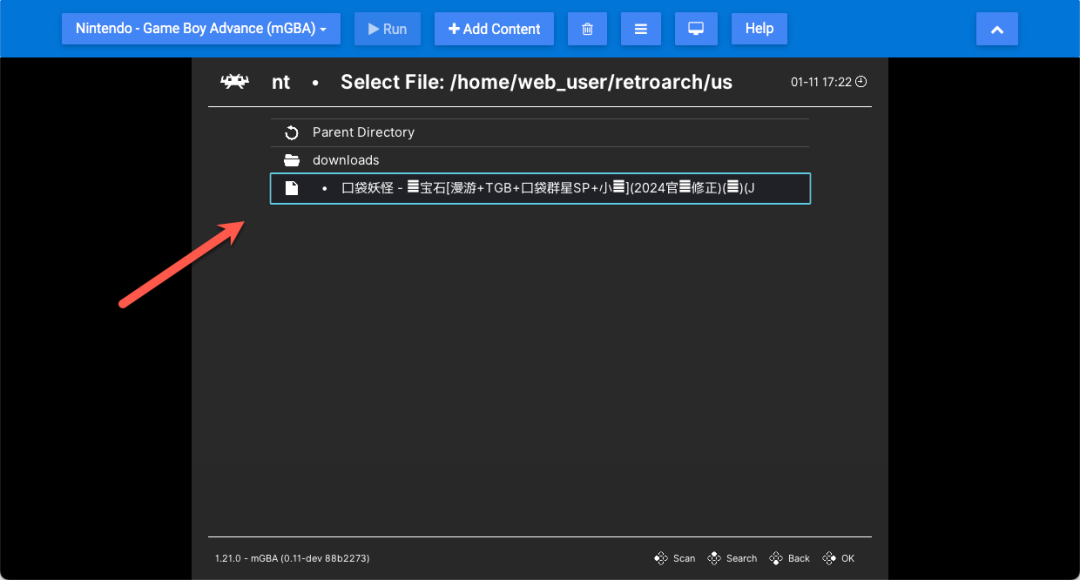Click the Add Content button
This screenshot has height=580, width=1080.
(494, 28)
